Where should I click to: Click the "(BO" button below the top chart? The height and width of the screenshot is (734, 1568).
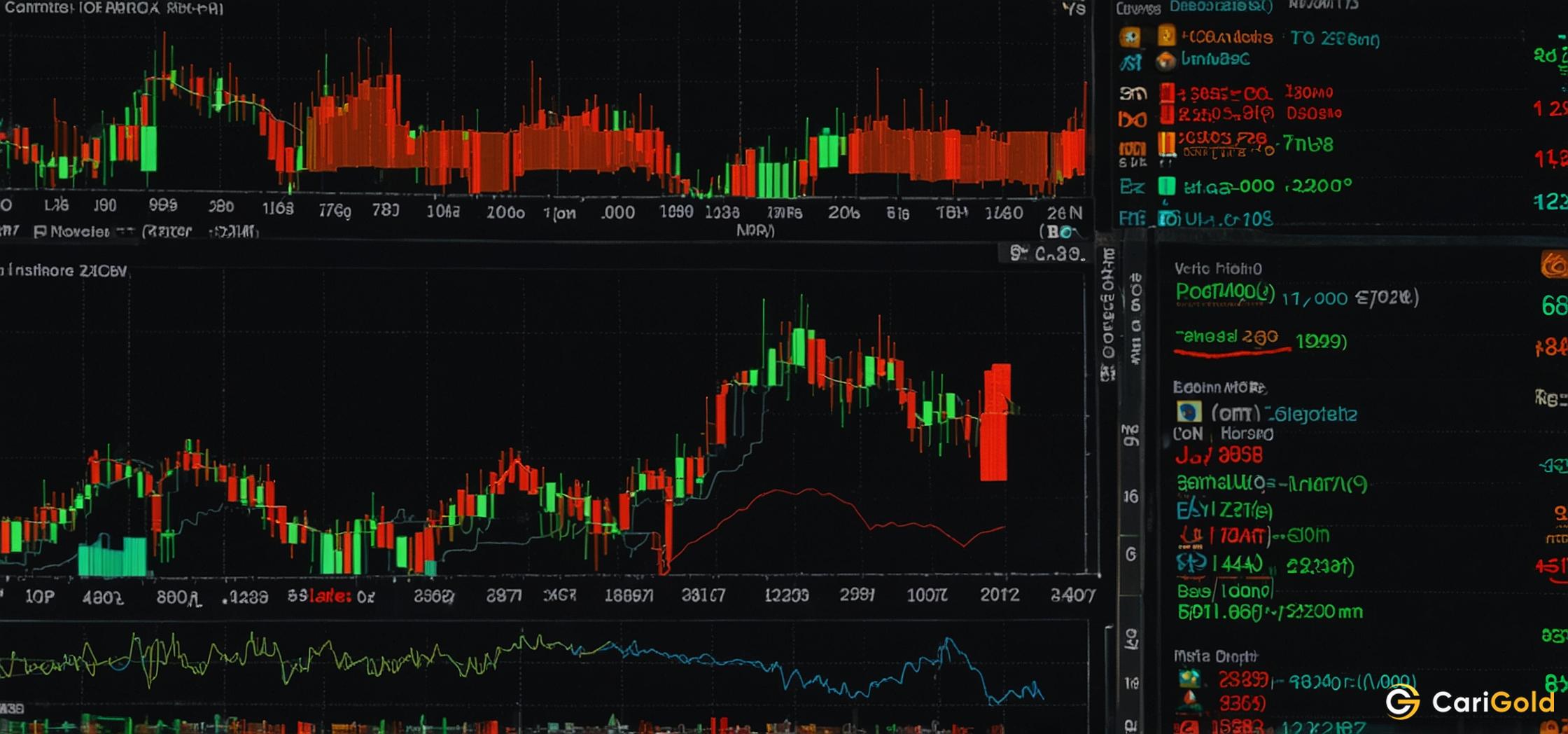pyautogui.click(x=1058, y=231)
